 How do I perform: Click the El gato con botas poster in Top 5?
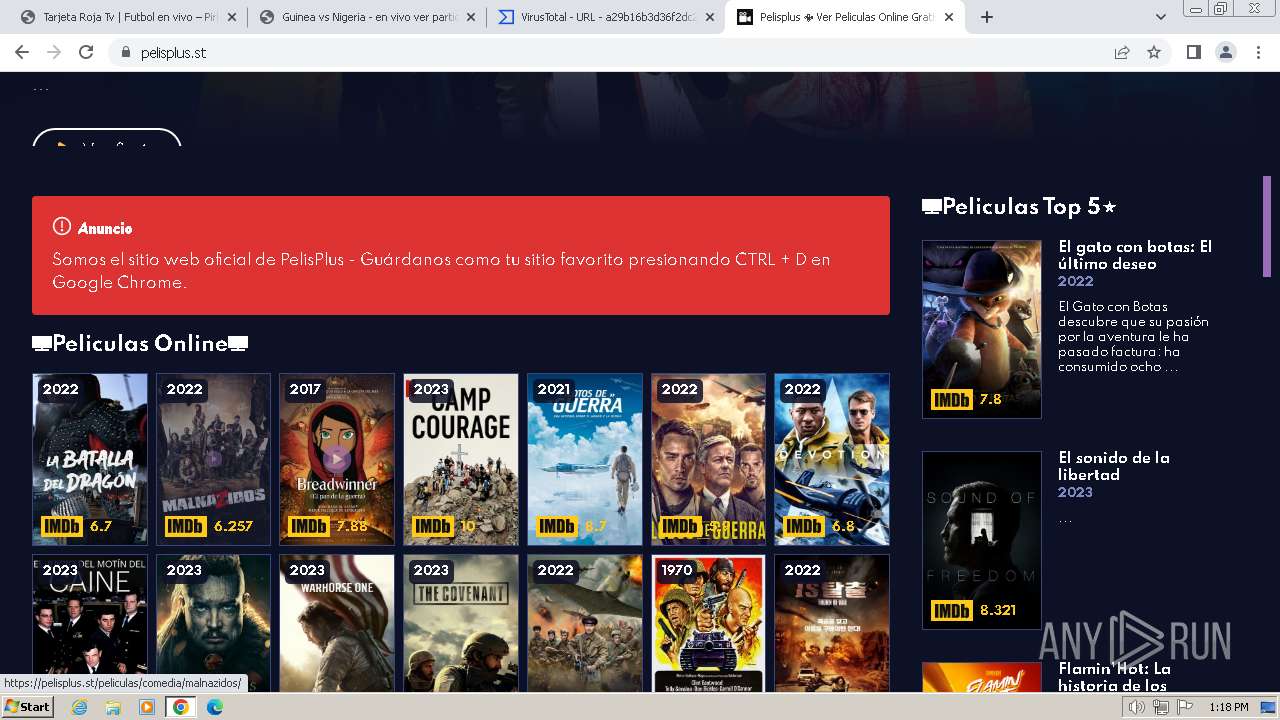pos(982,329)
